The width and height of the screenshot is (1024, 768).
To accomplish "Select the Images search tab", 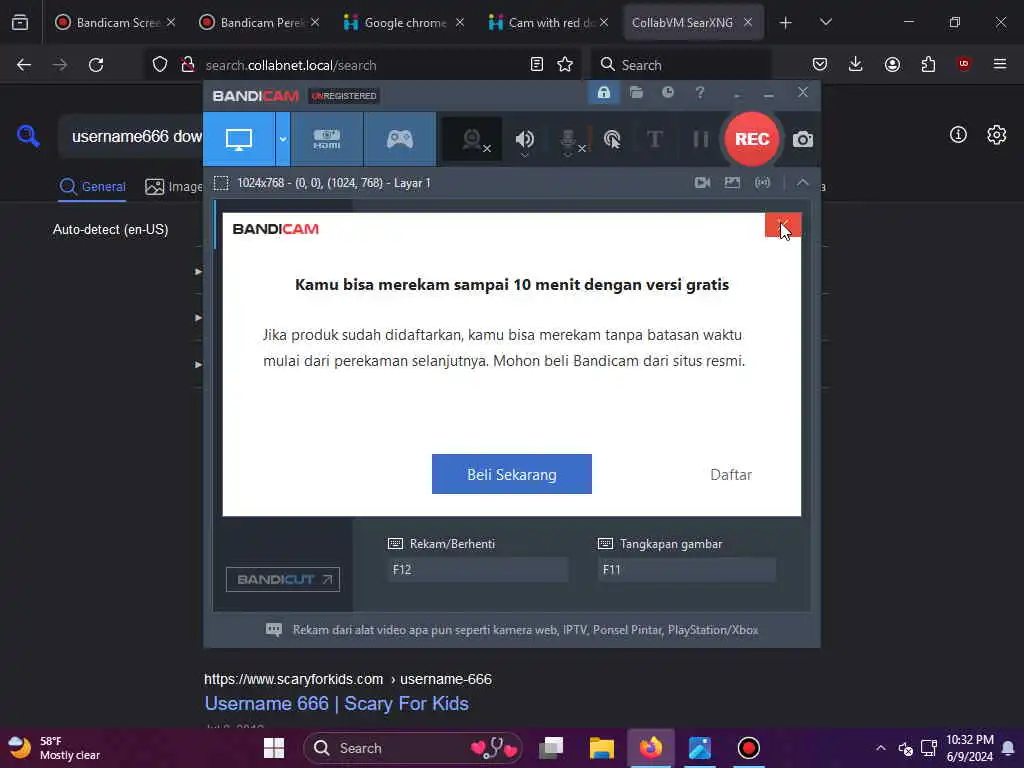I will (x=174, y=187).
